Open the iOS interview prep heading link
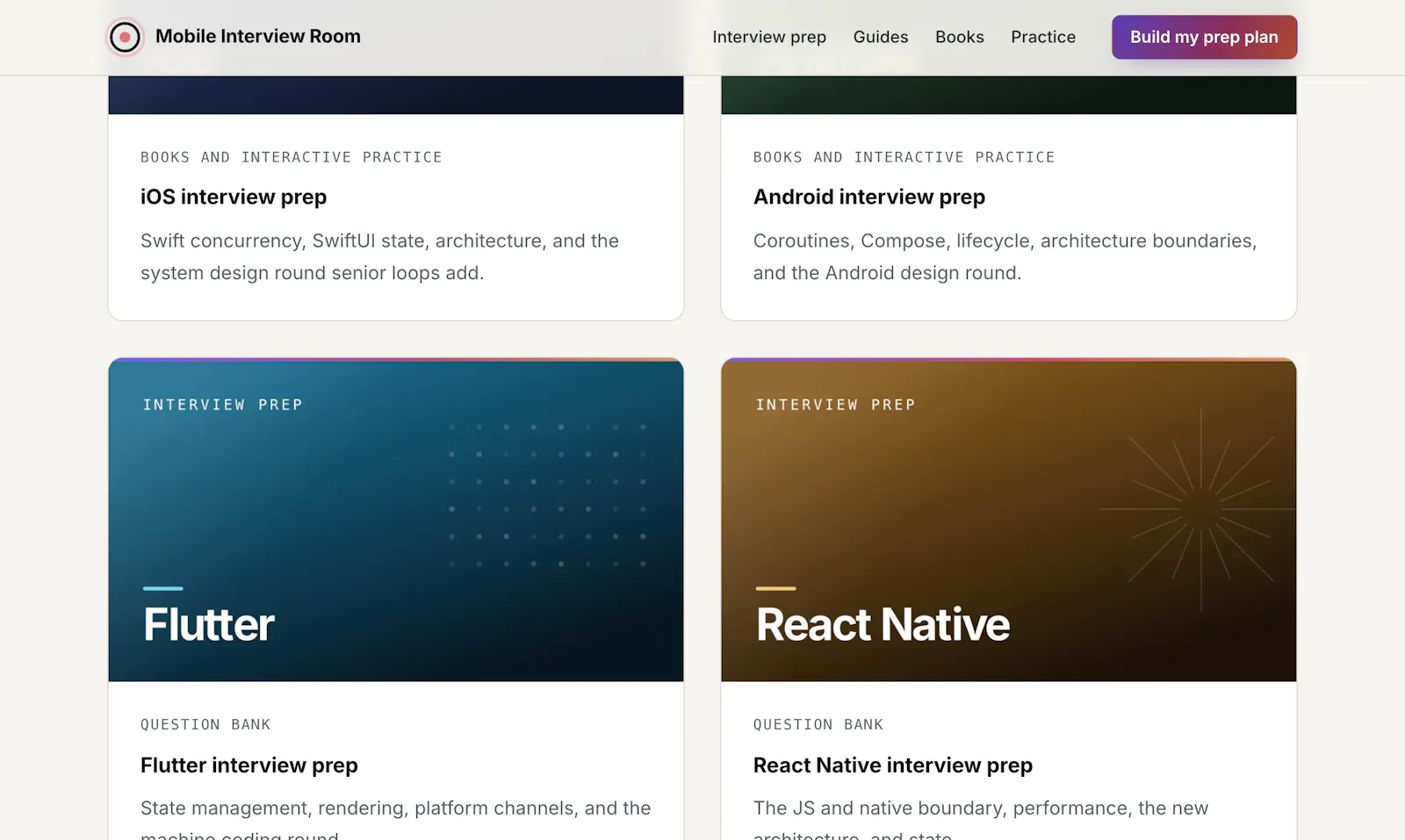Image resolution: width=1405 pixels, height=840 pixels. (234, 197)
